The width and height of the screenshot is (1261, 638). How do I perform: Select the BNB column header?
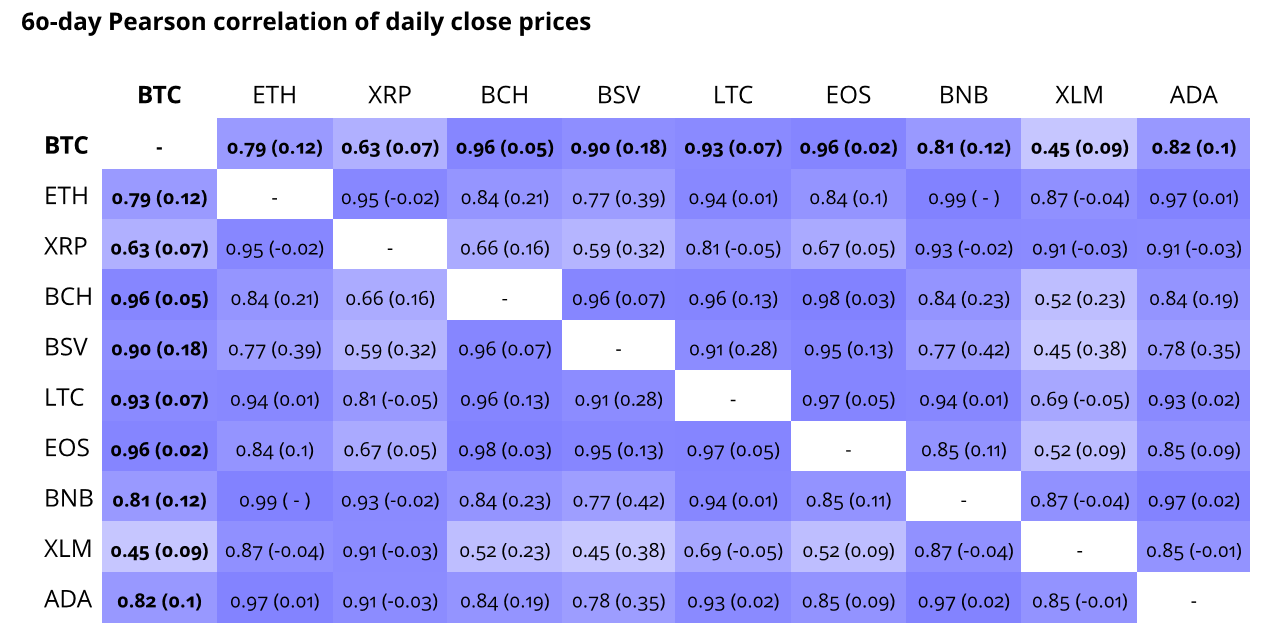coord(964,95)
